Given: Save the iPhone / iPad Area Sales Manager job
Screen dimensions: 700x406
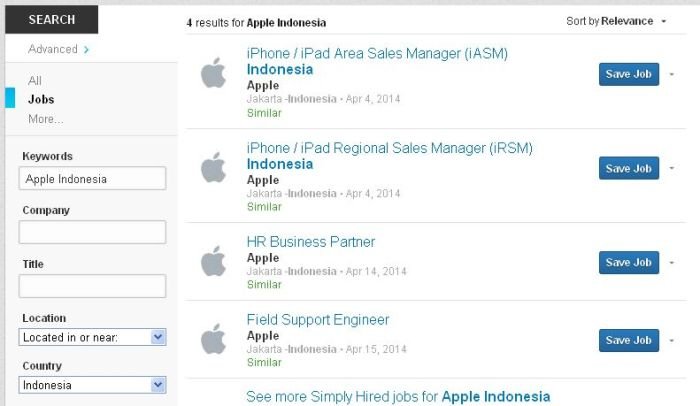Looking at the screenshot, I should (629, 74).
